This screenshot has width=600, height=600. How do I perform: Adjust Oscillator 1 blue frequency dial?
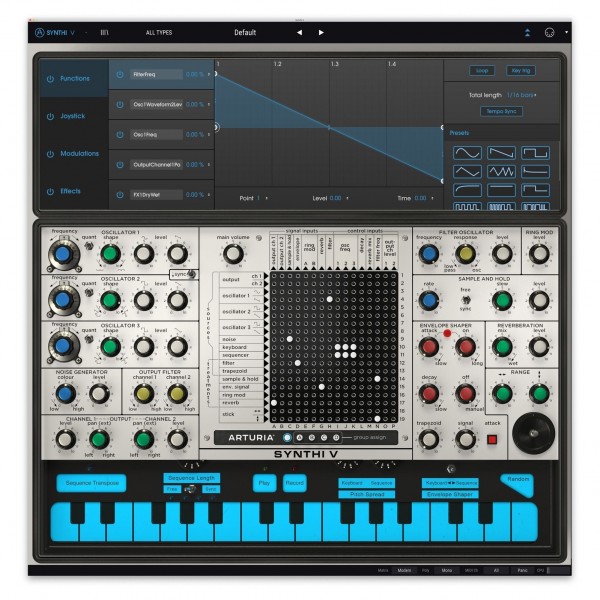64,254
